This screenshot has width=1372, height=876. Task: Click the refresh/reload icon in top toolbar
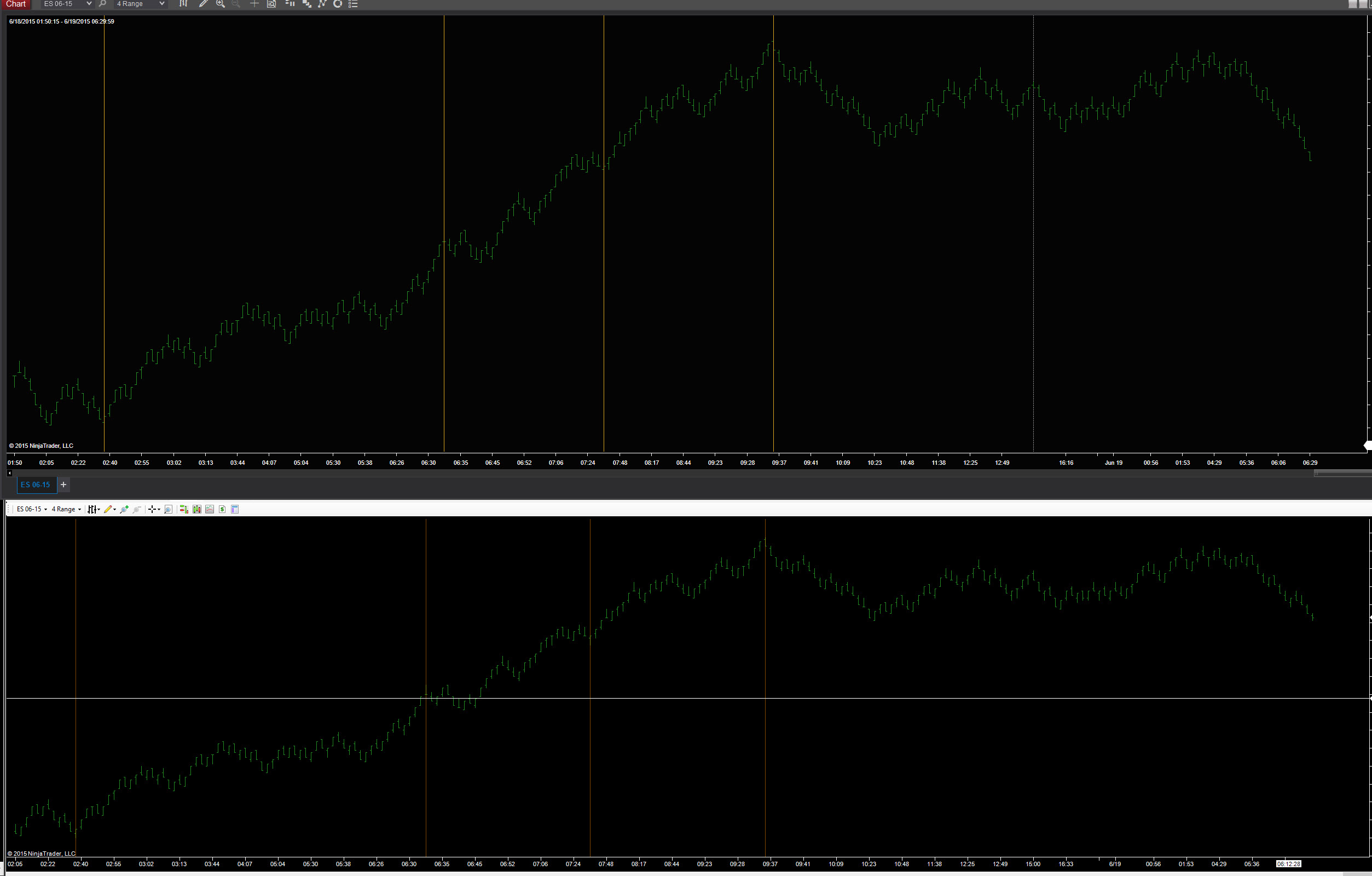337,4
